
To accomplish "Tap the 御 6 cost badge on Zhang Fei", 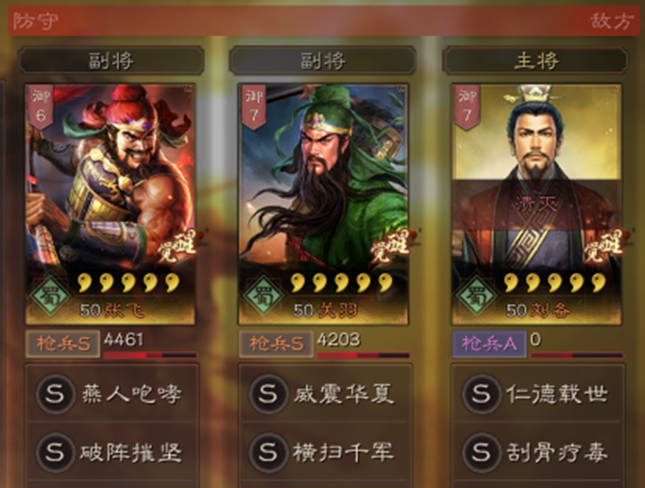I will click(x=40, y=107).
